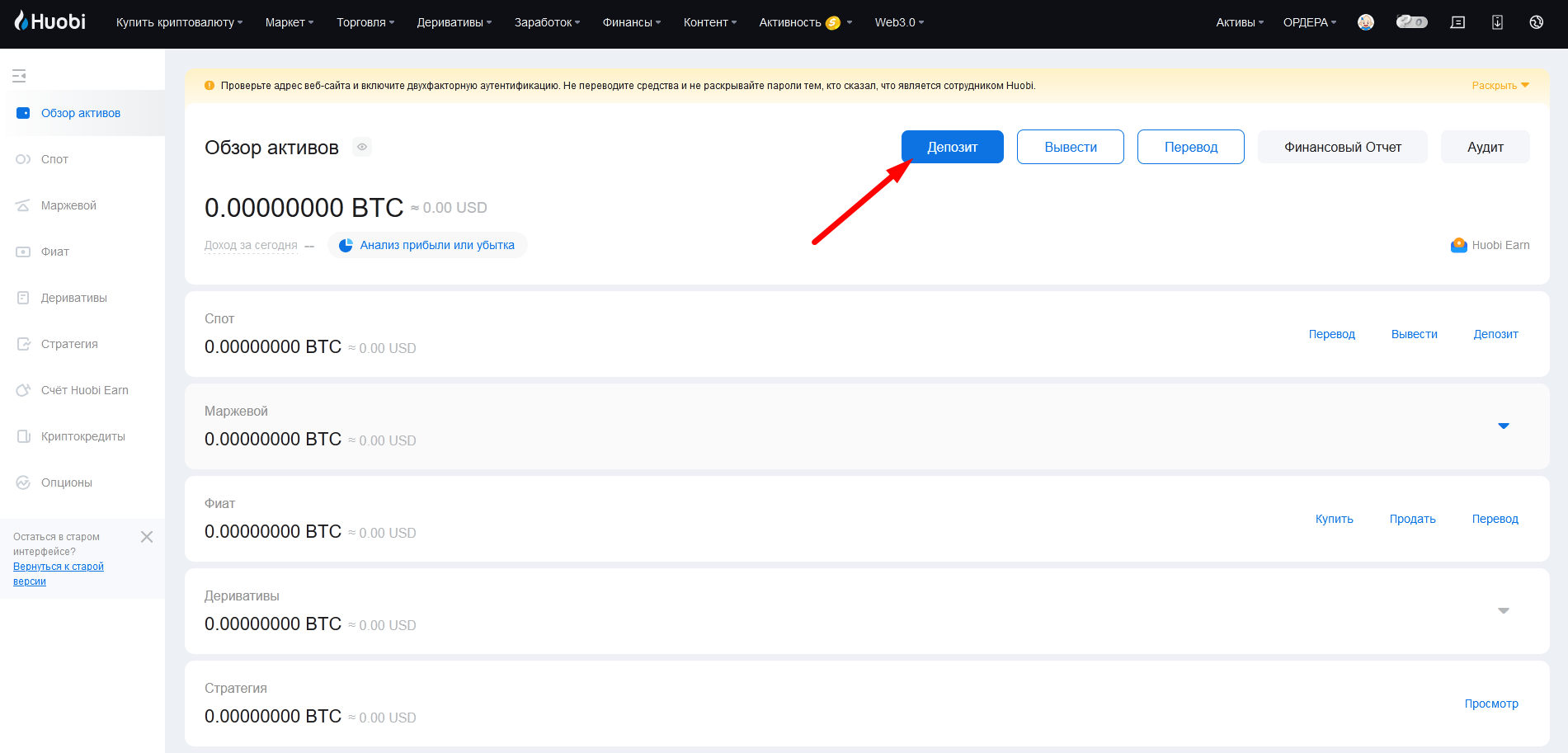This screenshot has height=753, width=1568.
Task: Close the old interface notice
Action: click(147, 537)
